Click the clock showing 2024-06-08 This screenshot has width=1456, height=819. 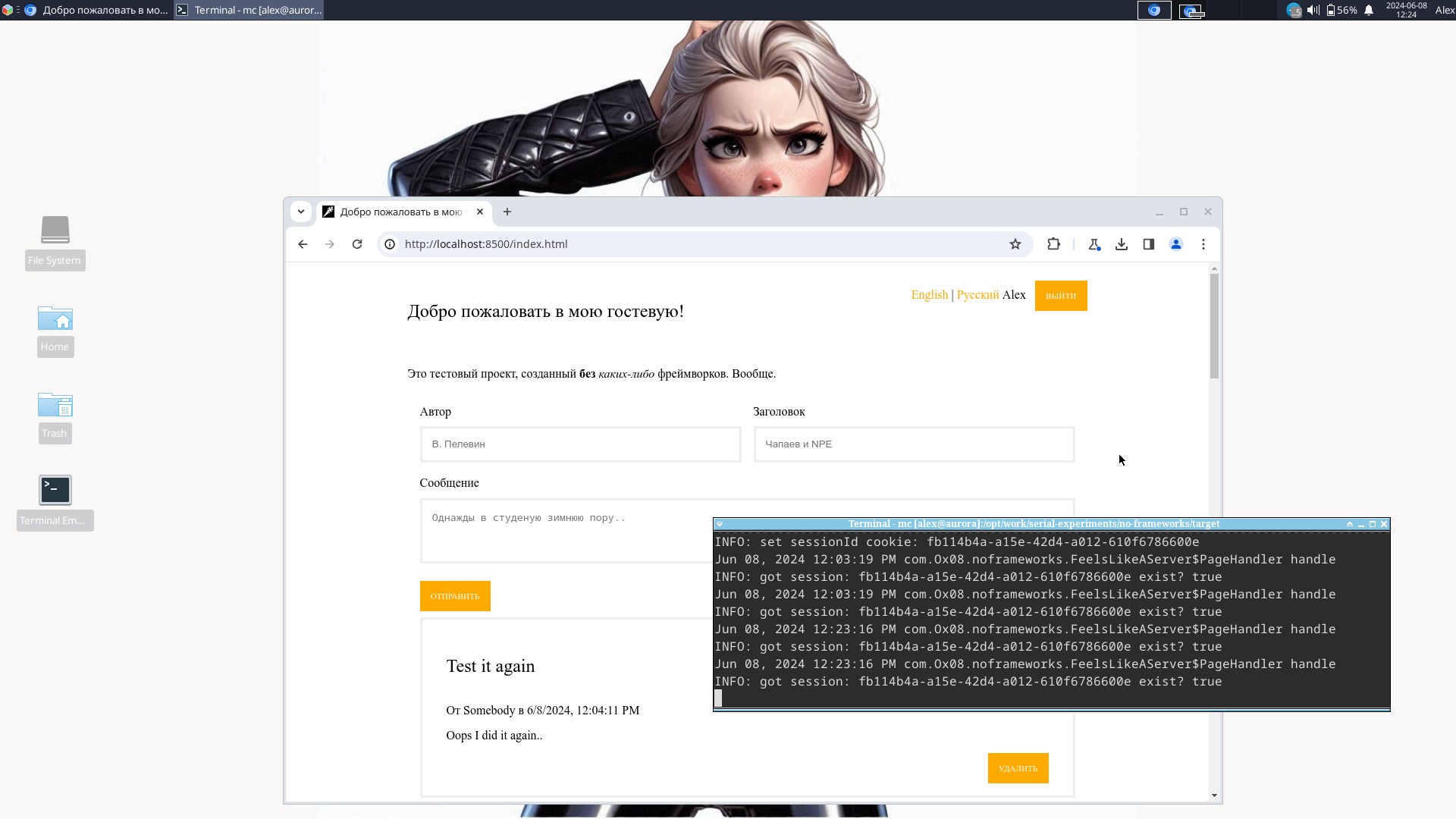1406,10
